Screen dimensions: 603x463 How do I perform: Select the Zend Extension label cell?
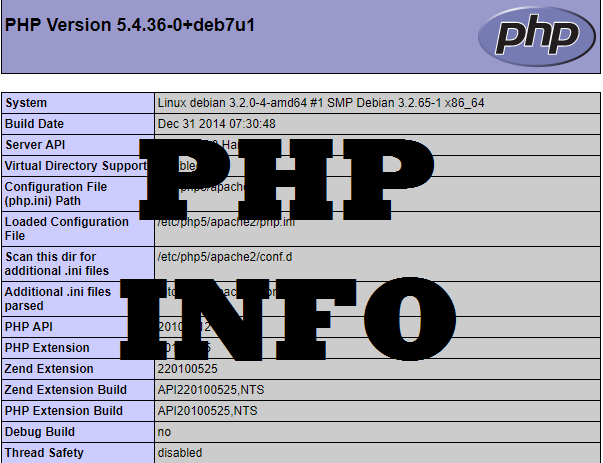click(78, 369)
